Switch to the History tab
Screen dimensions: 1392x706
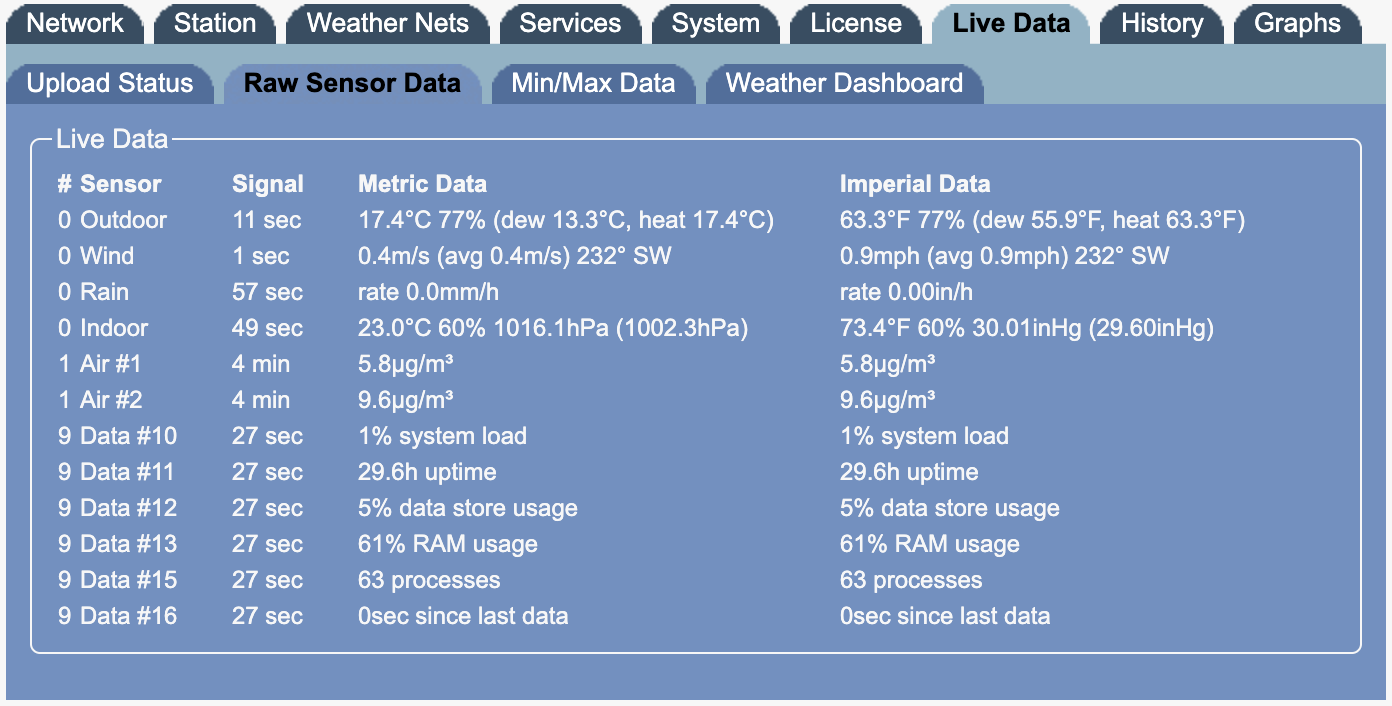coord(1161,23)
